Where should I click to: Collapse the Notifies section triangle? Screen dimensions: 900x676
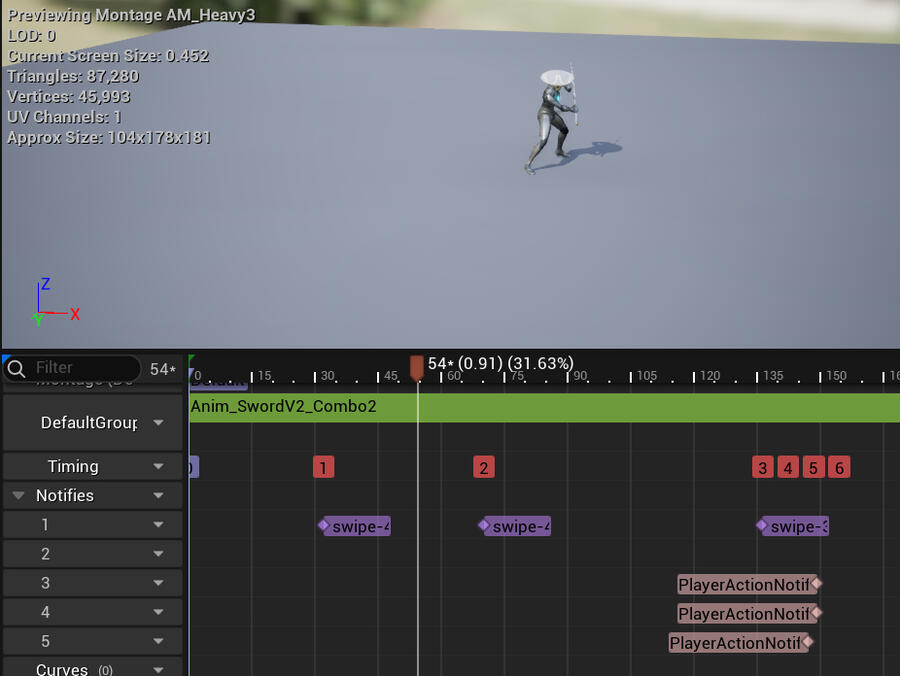click(x=18, y=496)
